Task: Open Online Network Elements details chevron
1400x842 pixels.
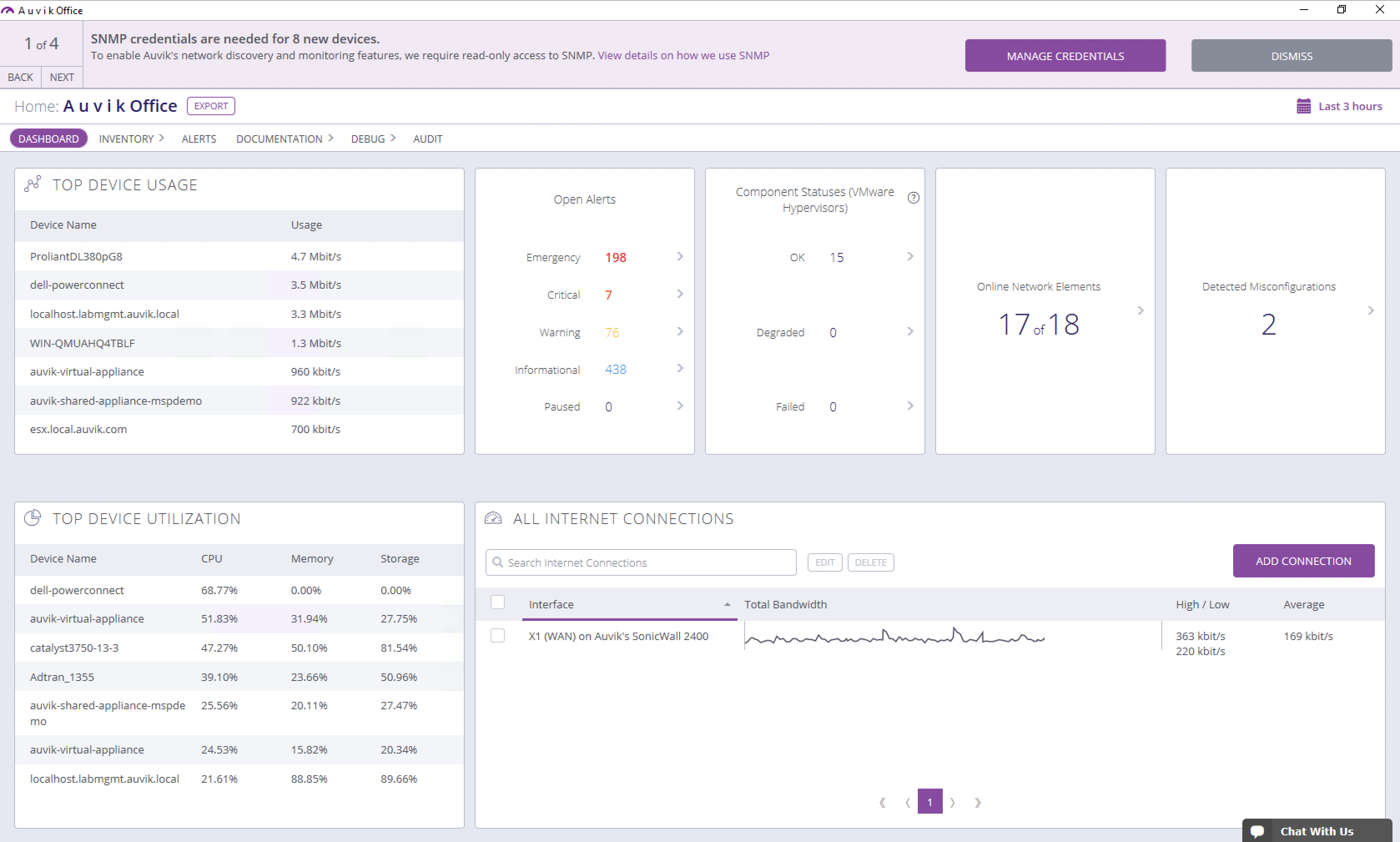Action: pos(1140,310)
